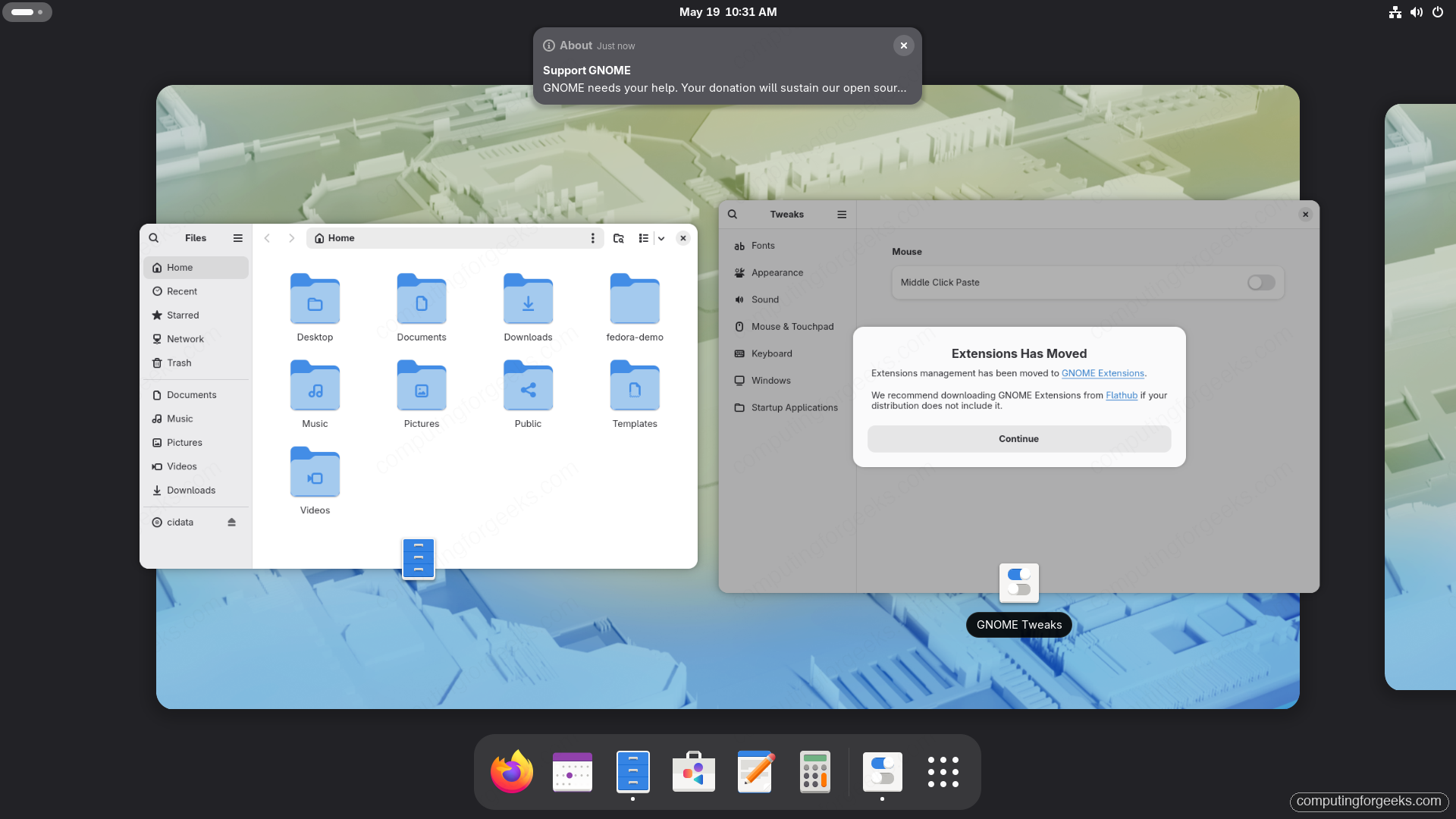Image resolution: width=1456 pixels, height=819 pixels.
Task: Select Sound in Tweaks sidebar
Action: [787, 300]
